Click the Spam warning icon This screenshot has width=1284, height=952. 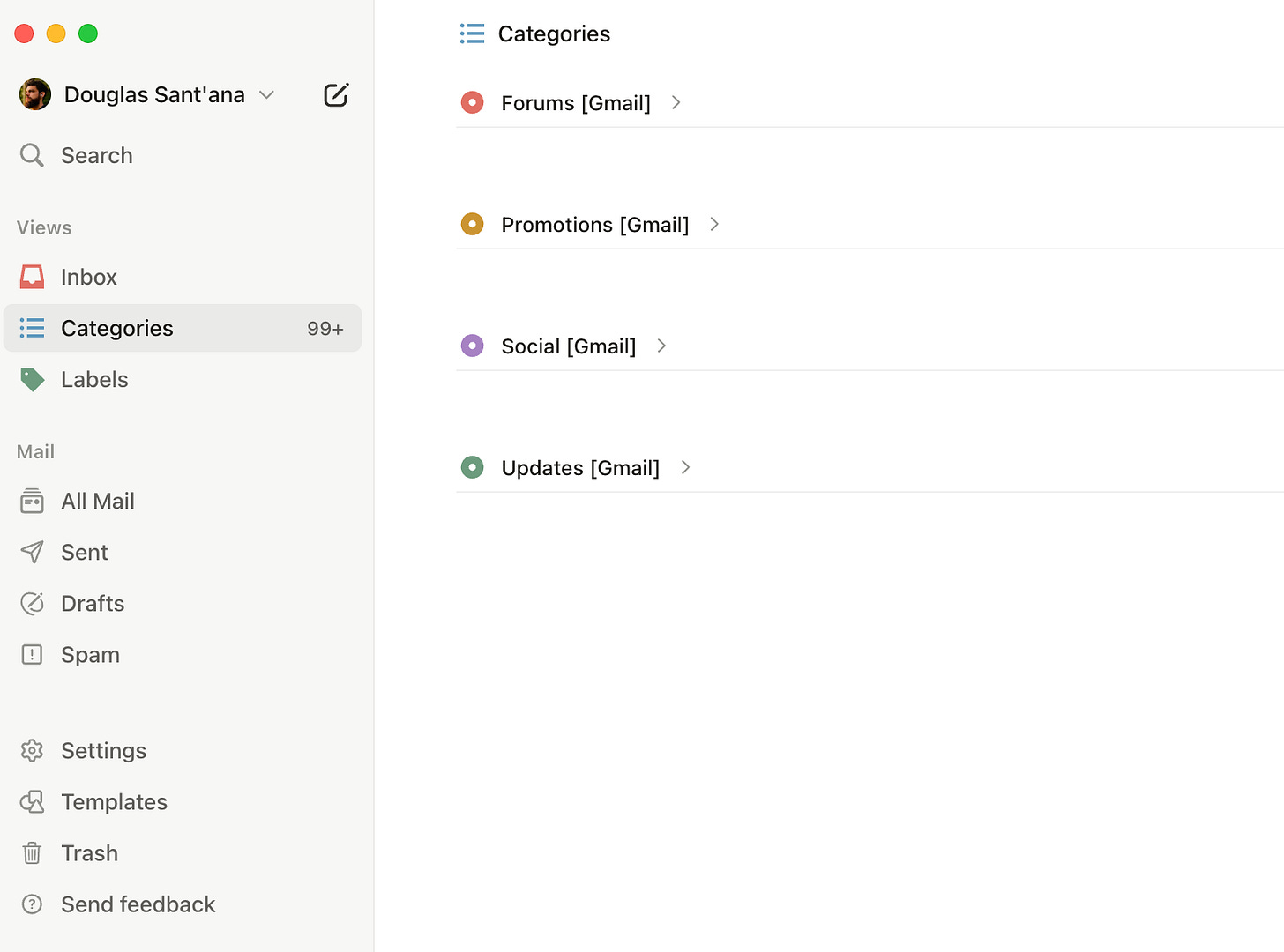pyautogui.click(x=32, y=654)
